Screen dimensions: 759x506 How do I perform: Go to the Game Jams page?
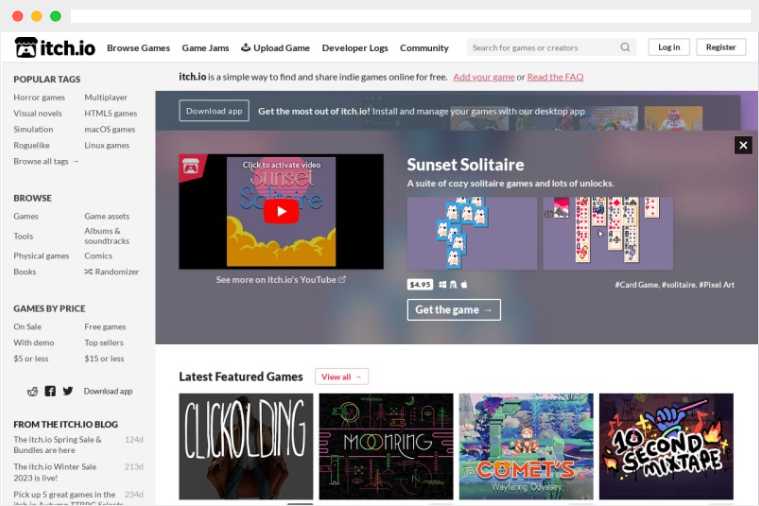click(x=205, y=48)
